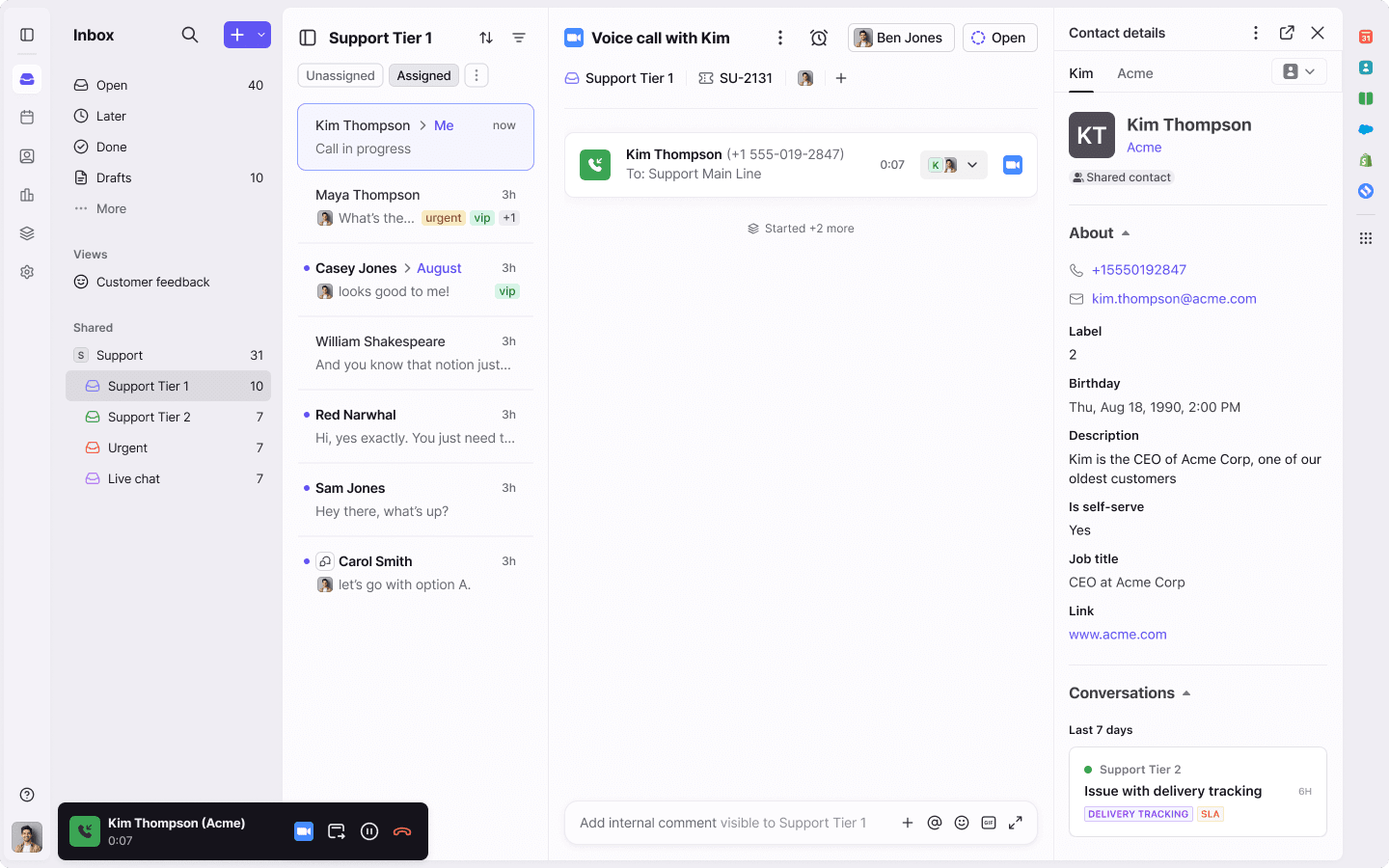The width and height of the screenshot is (1389, 868).
Task: Open www.acme.com from the contact Link field
Action: point(1118,635)
